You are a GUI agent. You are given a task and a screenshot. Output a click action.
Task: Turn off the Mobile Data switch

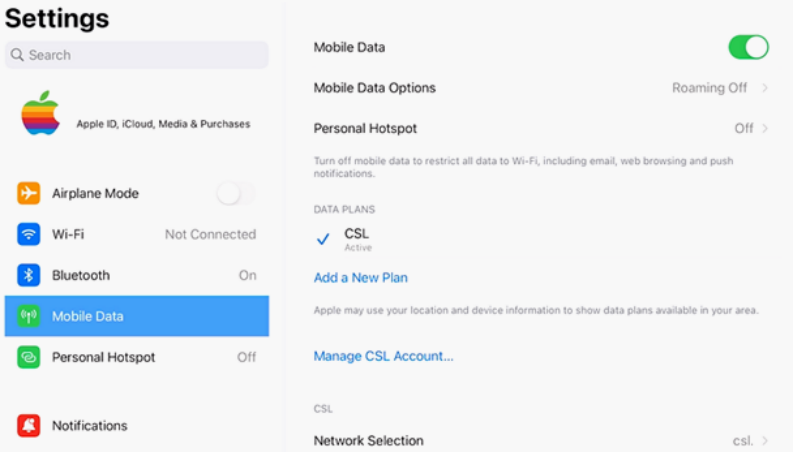pos(748,47)
